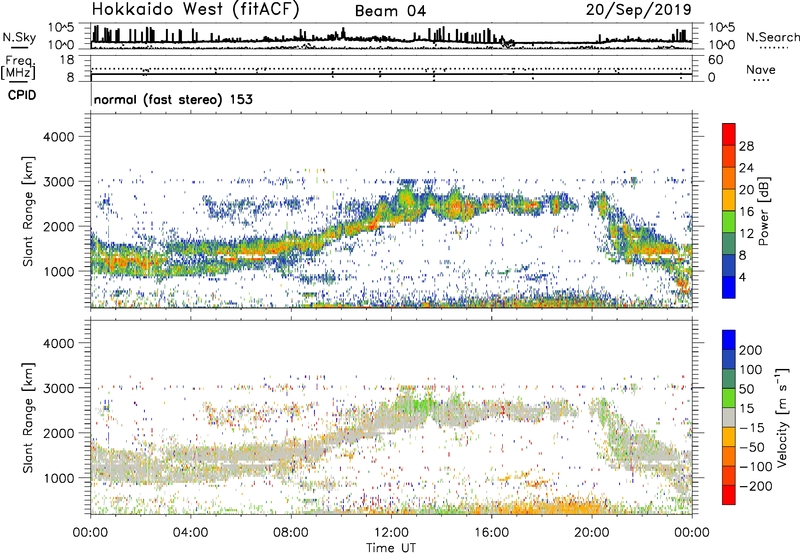Click the '2000' tick on the power panel
Viewport: 800px width, 554px height.
[59, 226]
